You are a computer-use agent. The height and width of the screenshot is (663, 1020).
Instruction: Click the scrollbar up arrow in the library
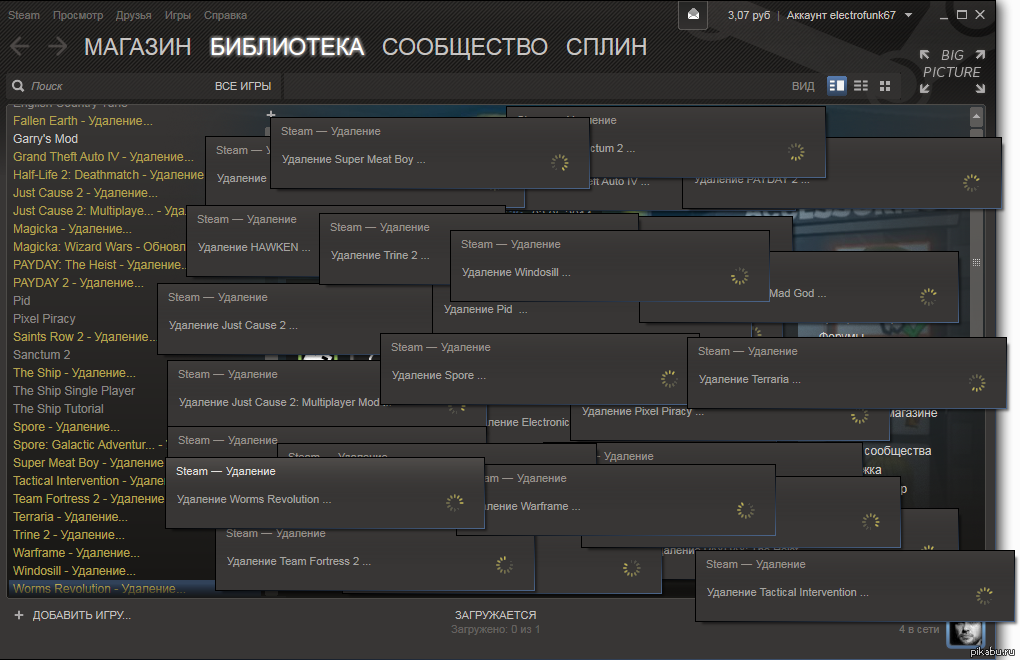click(976, 116)
